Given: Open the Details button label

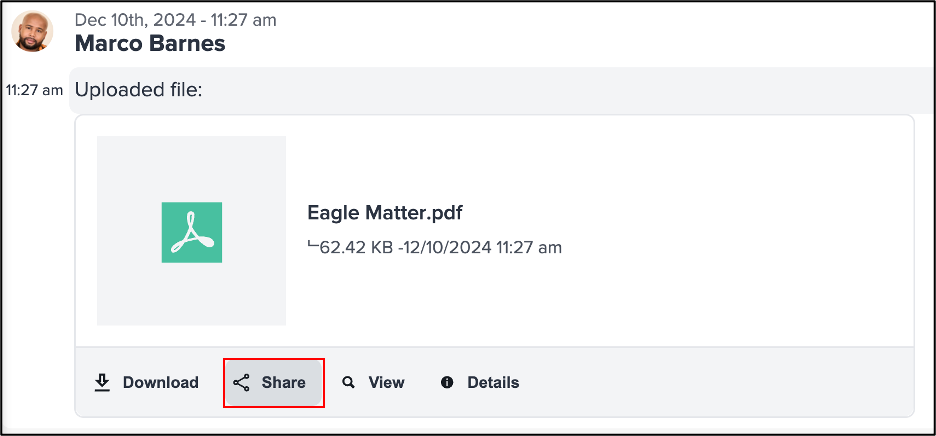Looking at the screenshot, I should [x=493, y=382].
